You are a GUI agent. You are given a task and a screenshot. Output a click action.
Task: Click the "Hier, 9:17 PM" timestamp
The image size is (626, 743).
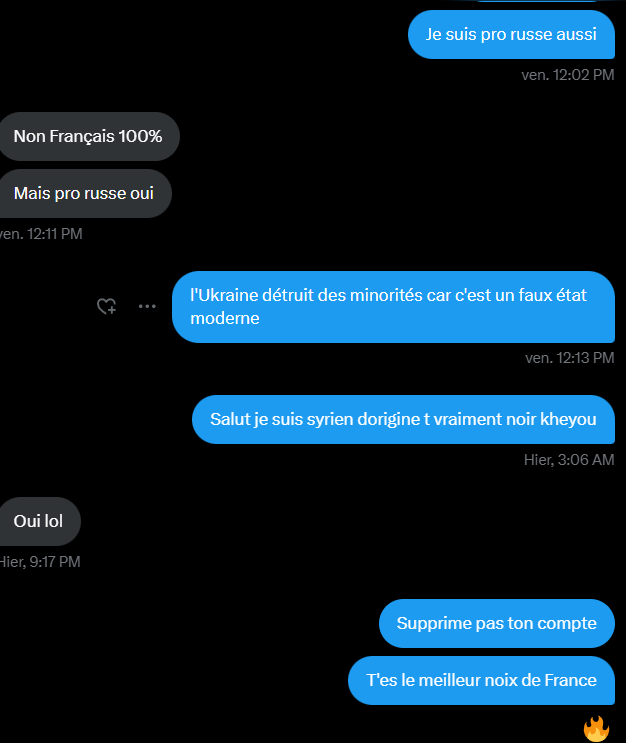pyautogui.click(x=40, y=562)
